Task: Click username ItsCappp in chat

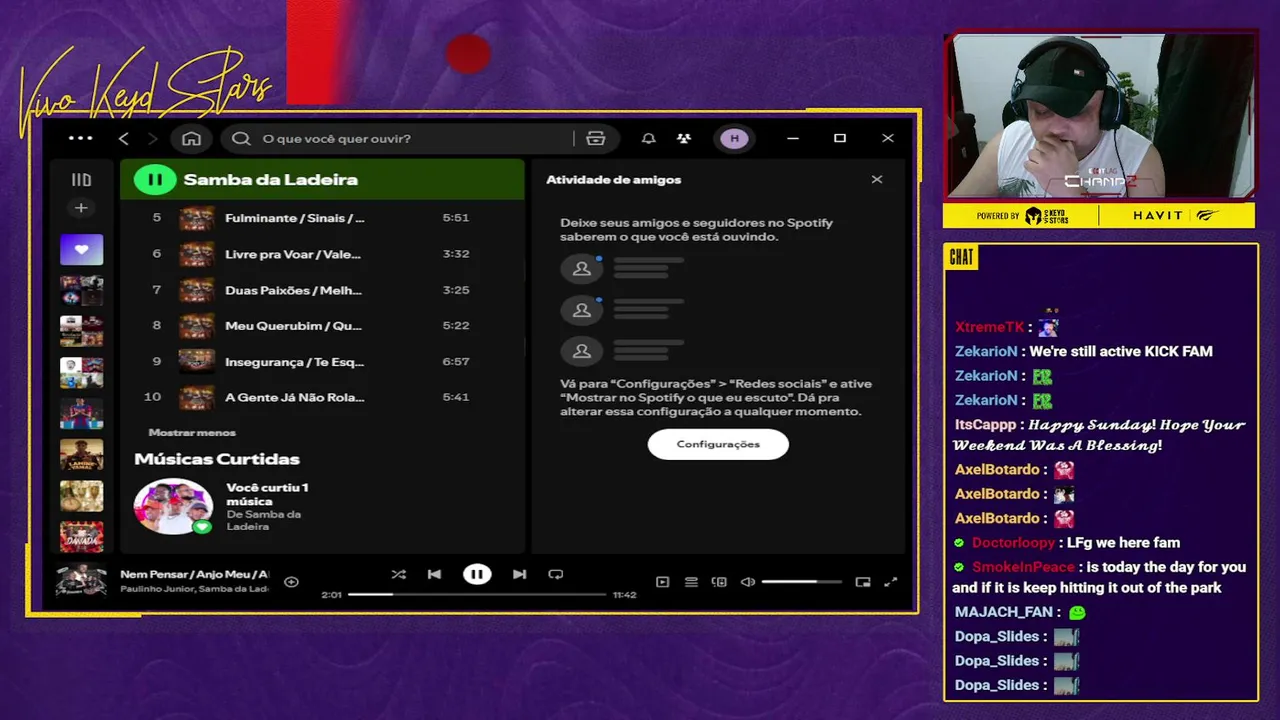Action: click(x=987, y=424)
